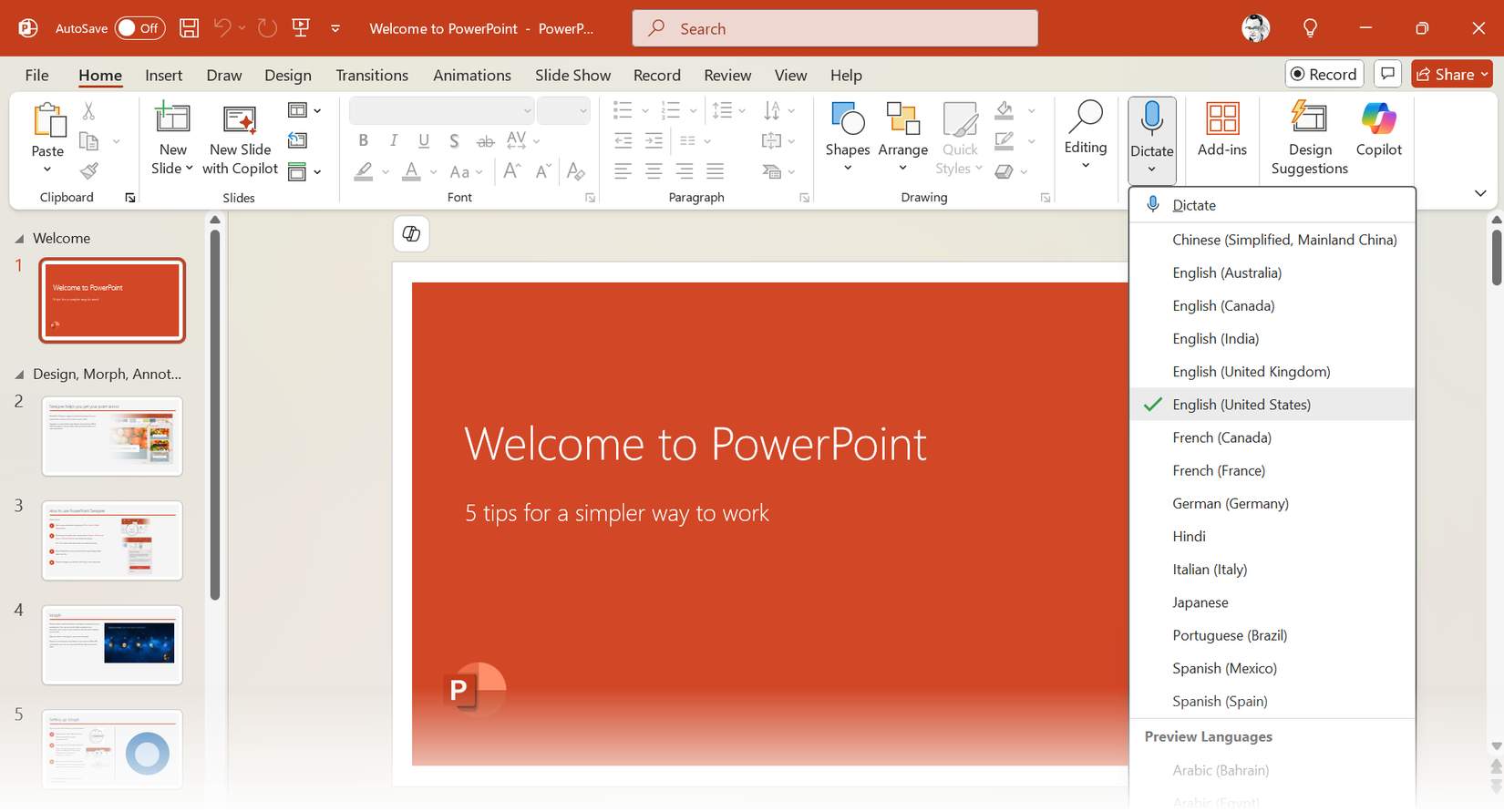The image size is (1504, 812).
Task: Click the Paste clipboard icon
Action: [48, 120]
